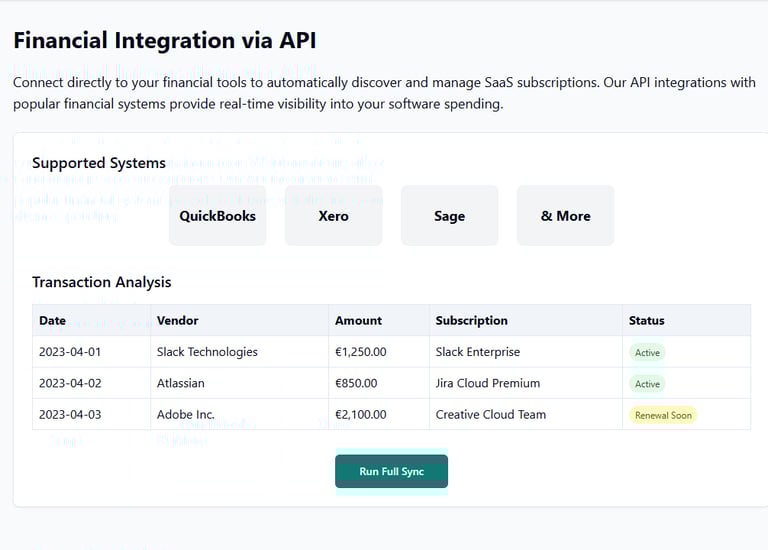Click the Date column header

click(x=92, y=320)
